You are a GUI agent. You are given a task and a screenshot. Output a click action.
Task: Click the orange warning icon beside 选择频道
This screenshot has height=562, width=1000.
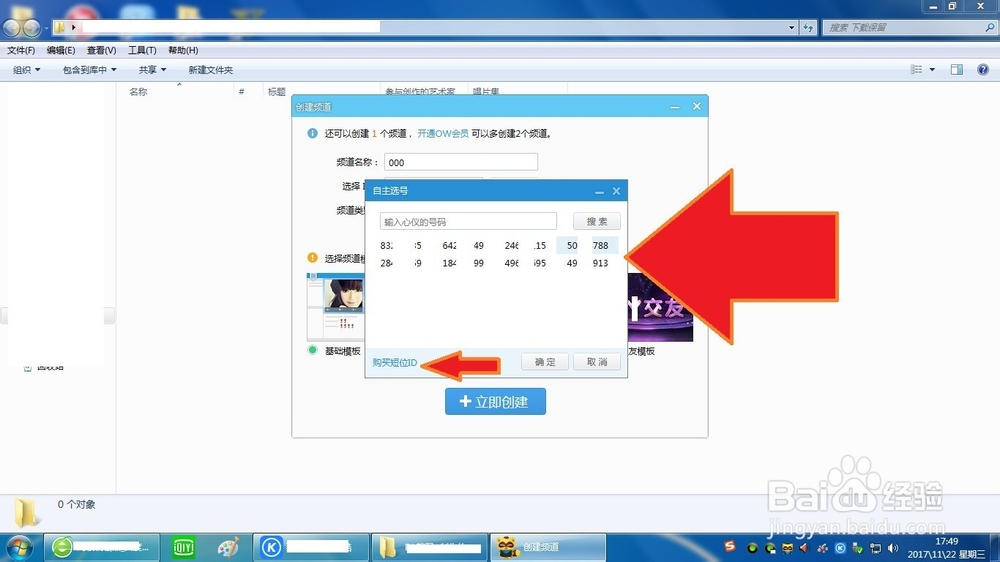(x=312, y=258)
